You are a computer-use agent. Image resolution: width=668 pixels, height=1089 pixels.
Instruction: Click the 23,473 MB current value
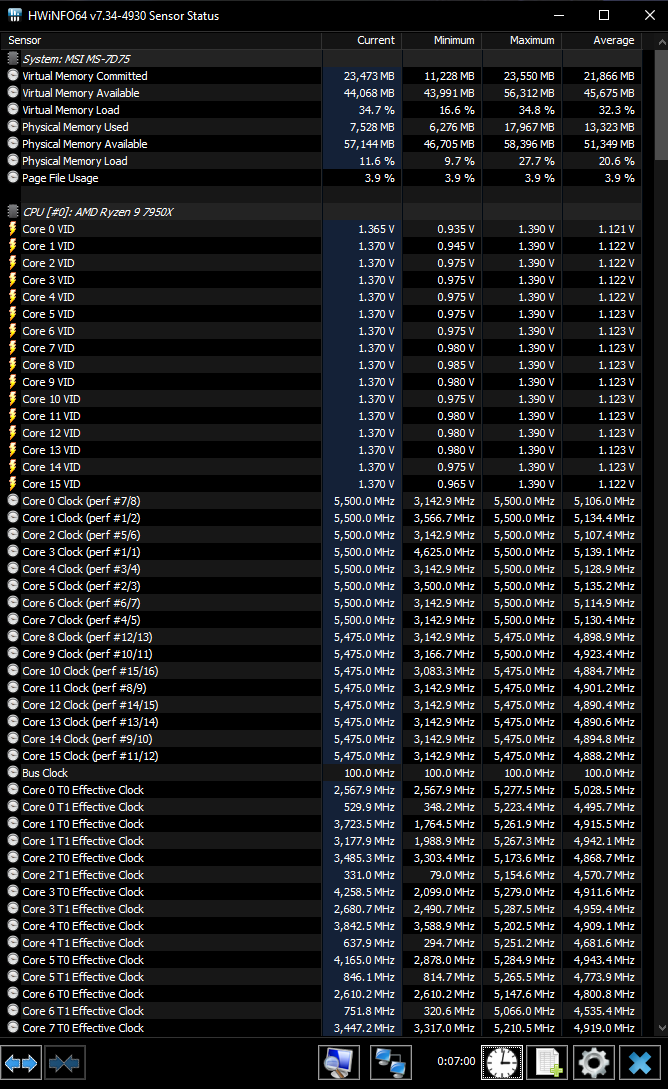[x=369, y=76]
